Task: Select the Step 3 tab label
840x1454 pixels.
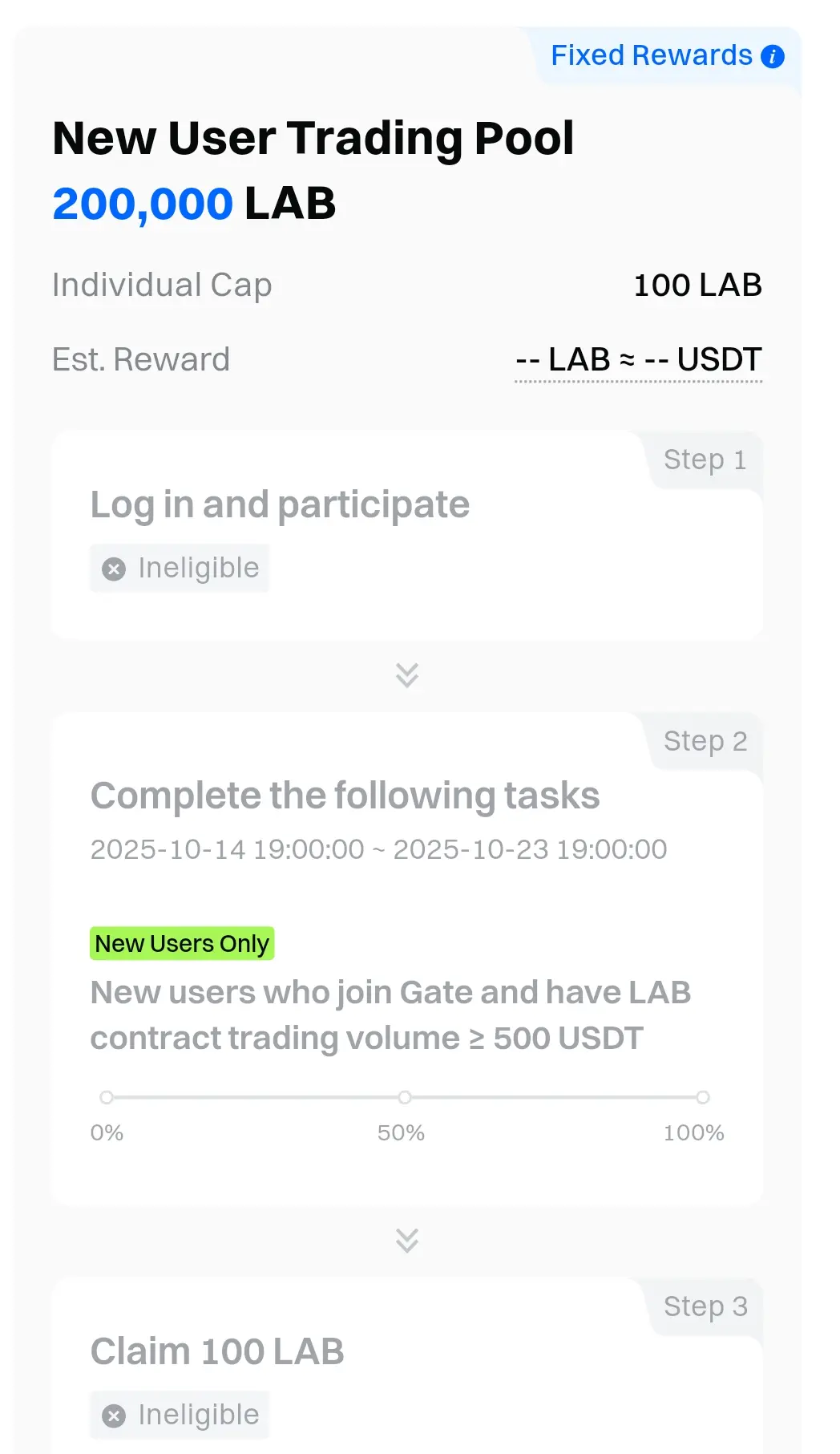Action: coord(705,1306)
